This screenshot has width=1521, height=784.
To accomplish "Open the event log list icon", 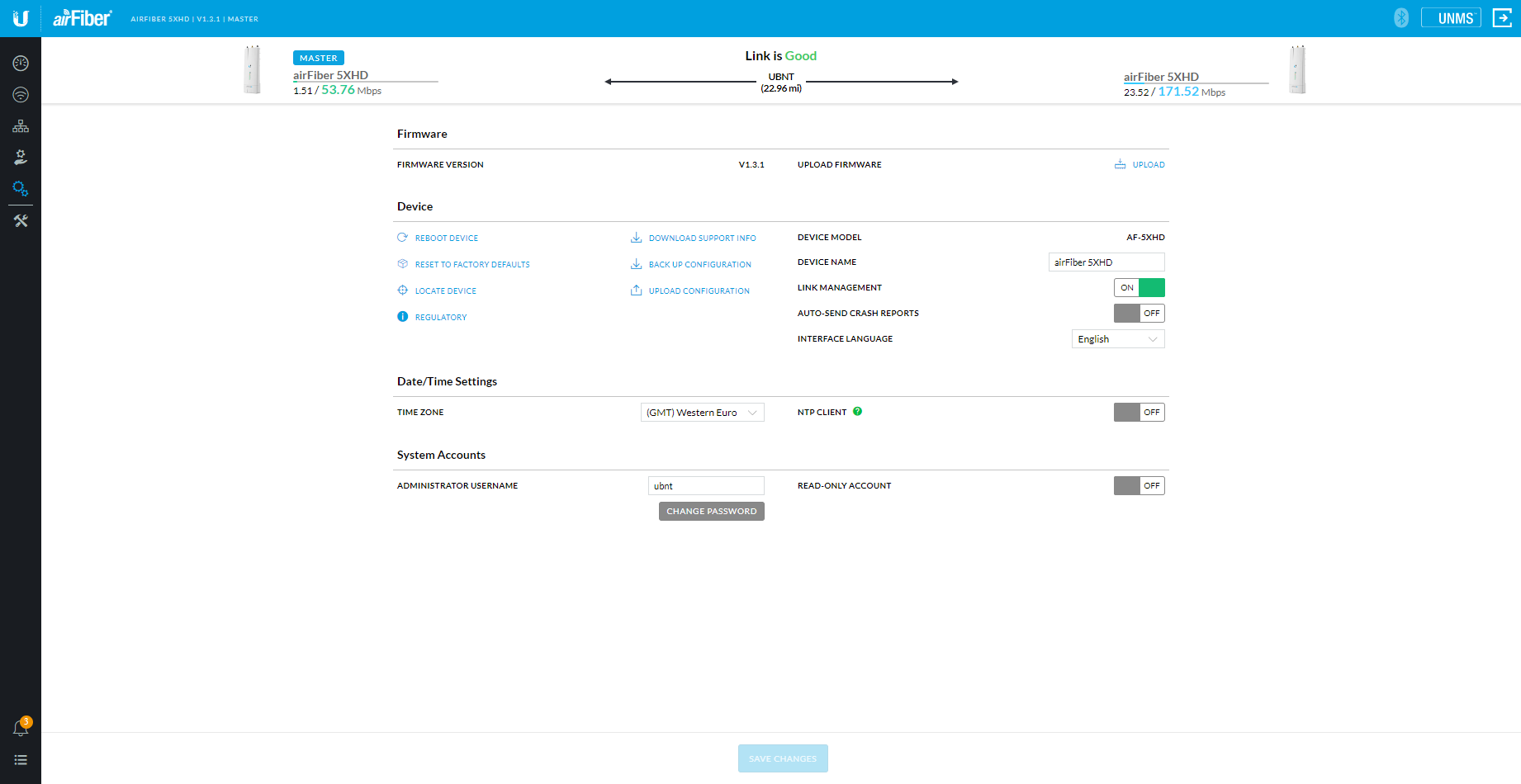I will 21,759.
